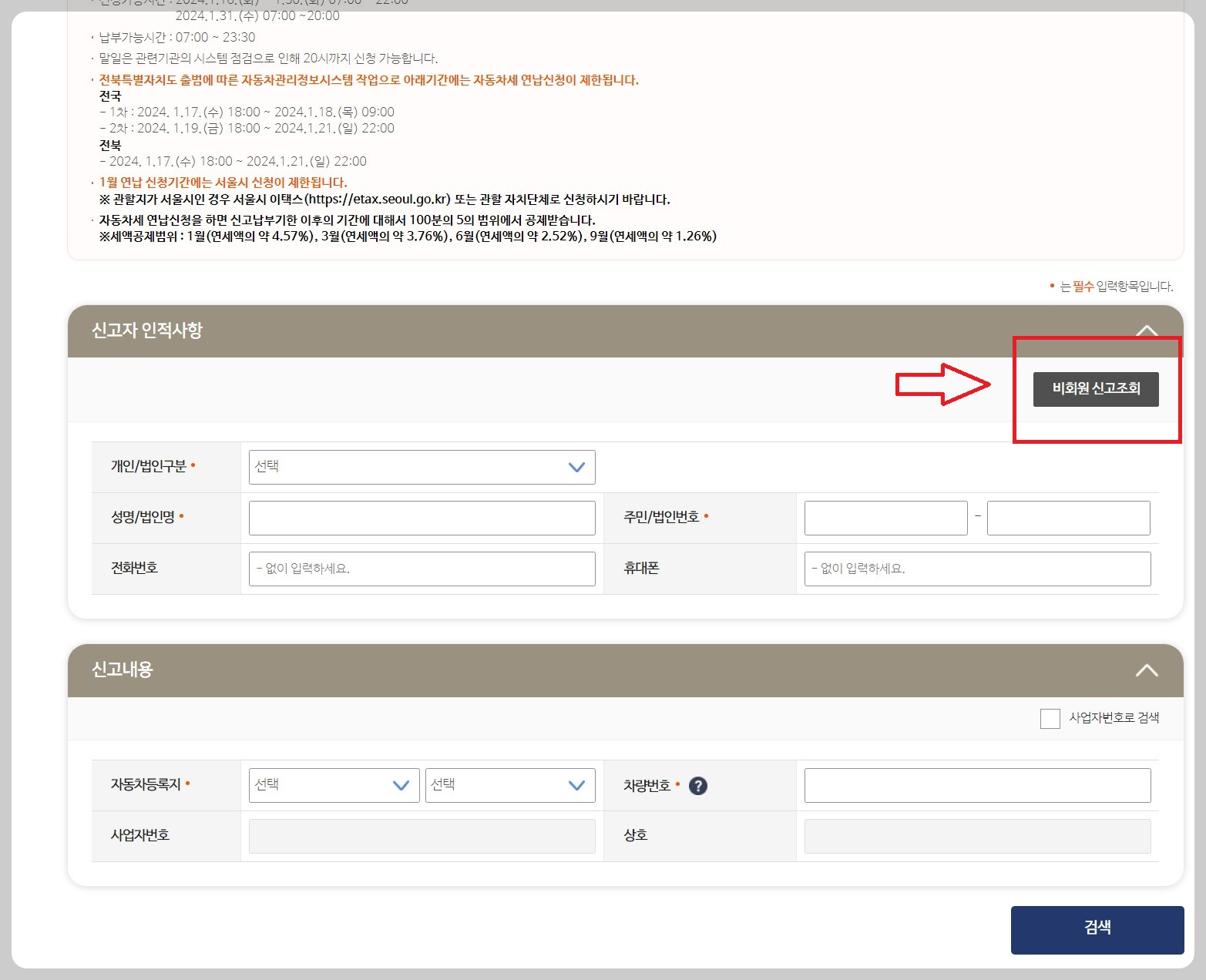Click into the 휴대폰 mobile number field
Image resolution: width=1206 pixels, height=980 pixels.
click(976, 569)
